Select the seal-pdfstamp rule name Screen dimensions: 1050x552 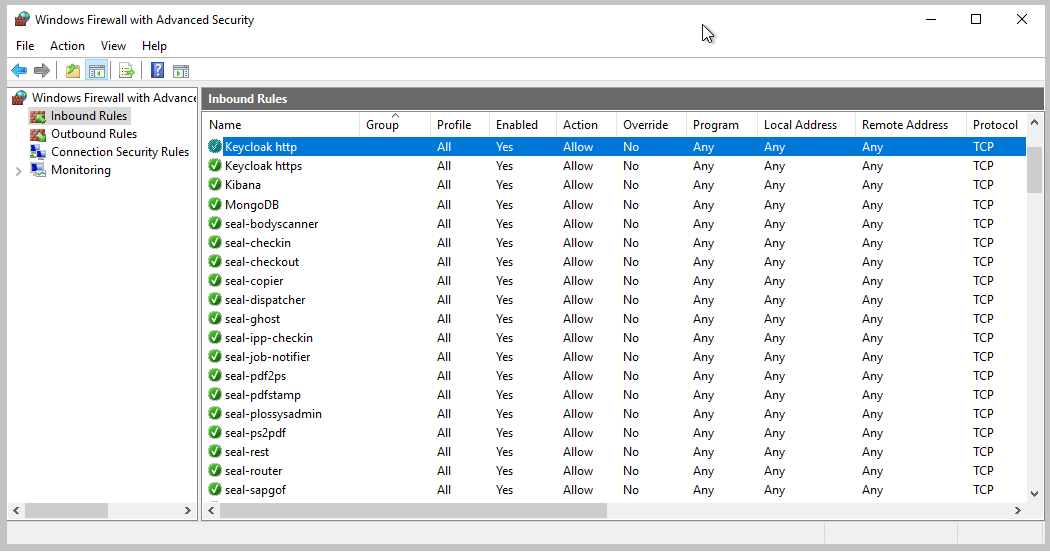[262, 395]
